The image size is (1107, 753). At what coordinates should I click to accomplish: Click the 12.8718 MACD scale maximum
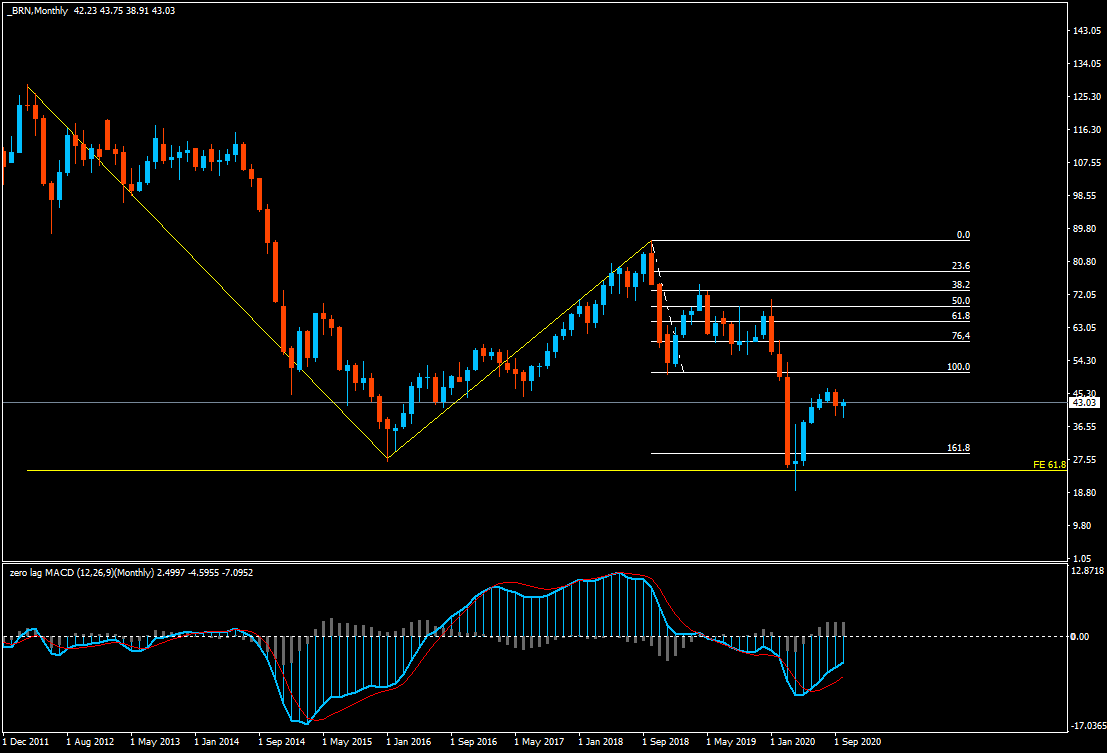click(x=1087, y=570)
